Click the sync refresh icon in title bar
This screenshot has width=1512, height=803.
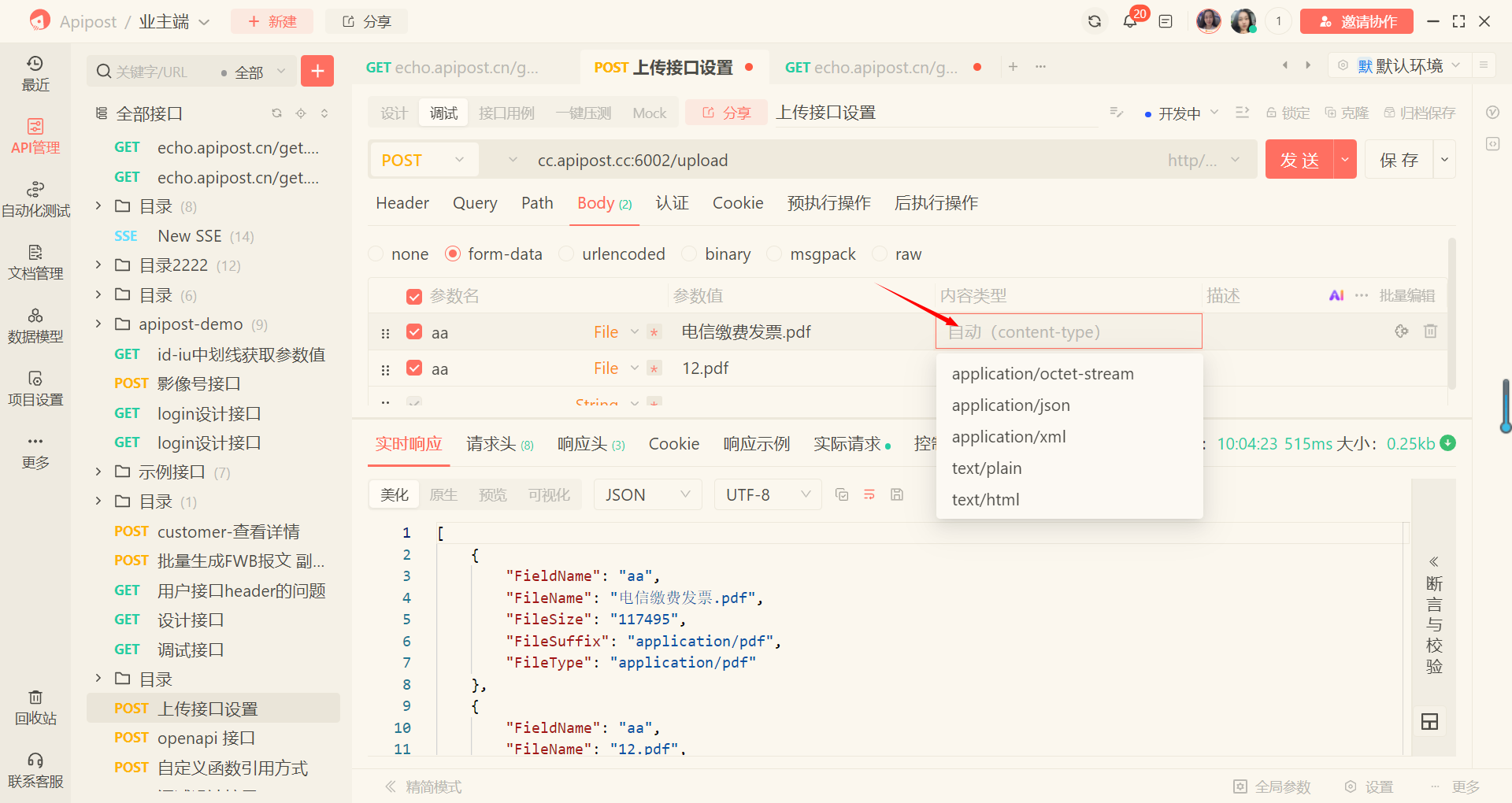[1095, 21]
